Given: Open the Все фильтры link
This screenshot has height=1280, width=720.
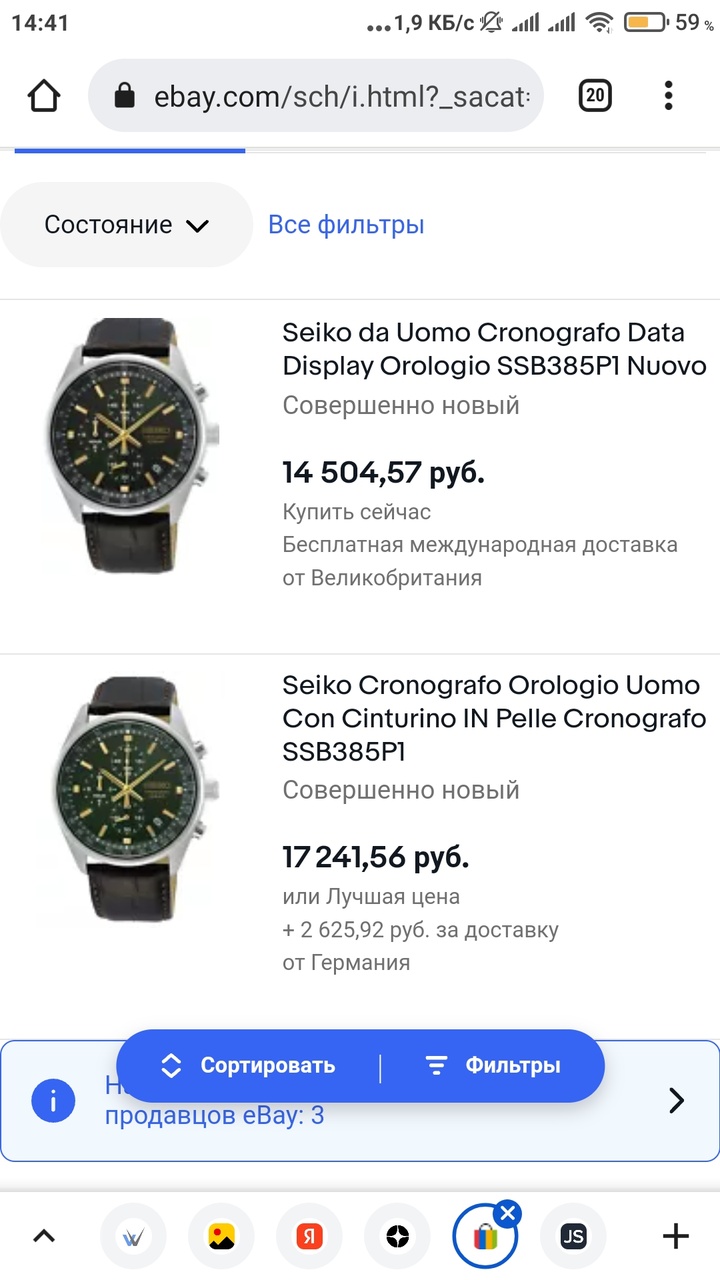Looking at the screenshot, I should click(346, 225).
